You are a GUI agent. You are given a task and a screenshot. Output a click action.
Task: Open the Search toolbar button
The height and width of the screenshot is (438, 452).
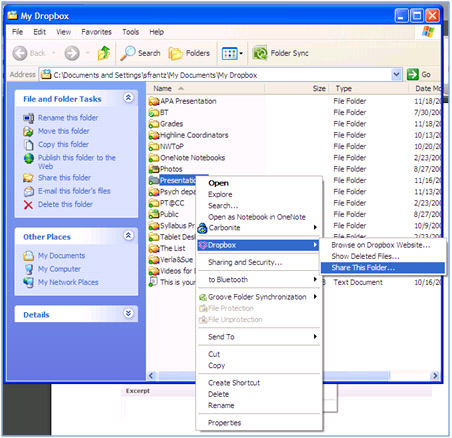[140, 53]
